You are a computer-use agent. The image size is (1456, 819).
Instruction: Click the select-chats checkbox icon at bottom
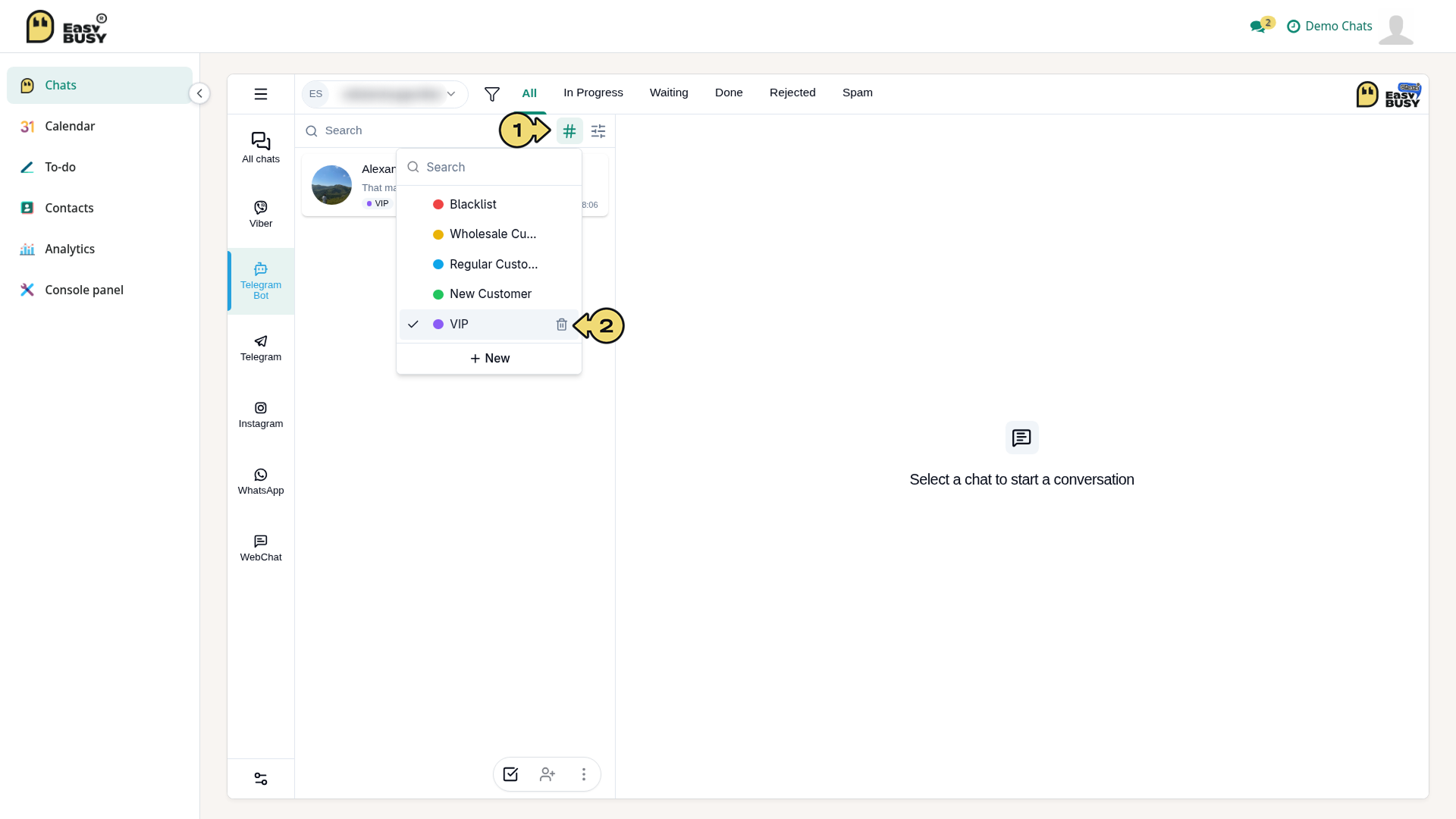coord(510,774)
